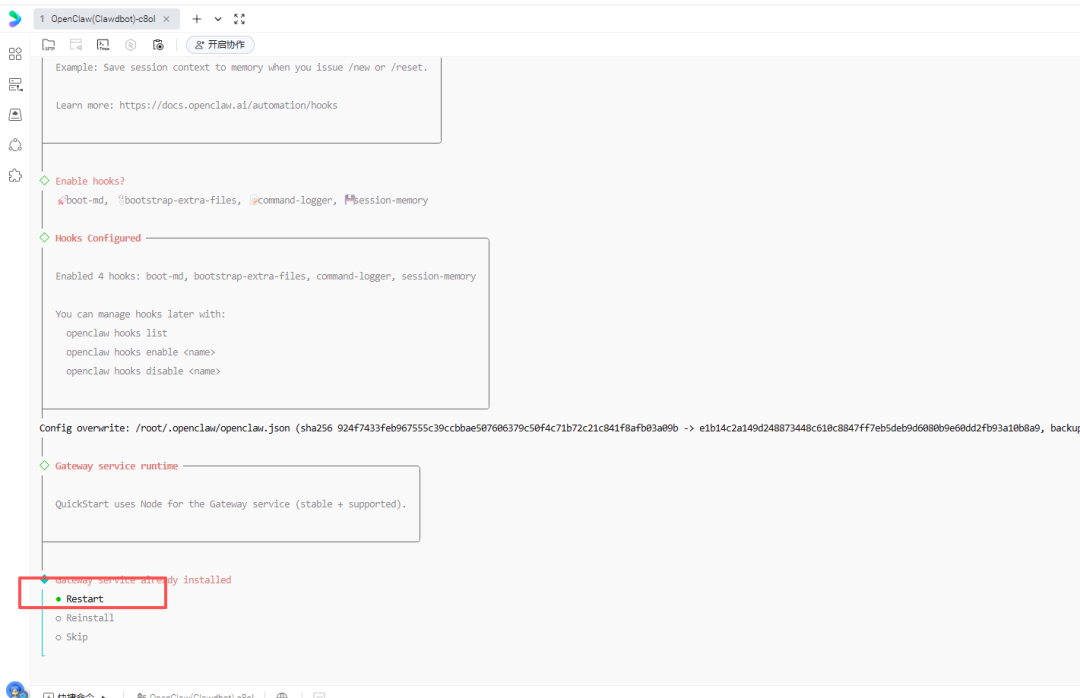Open the disk storage sidebar icon
Image resolution: width=1080 pixels, height=698 pixels.
click(x=15, y=114)
